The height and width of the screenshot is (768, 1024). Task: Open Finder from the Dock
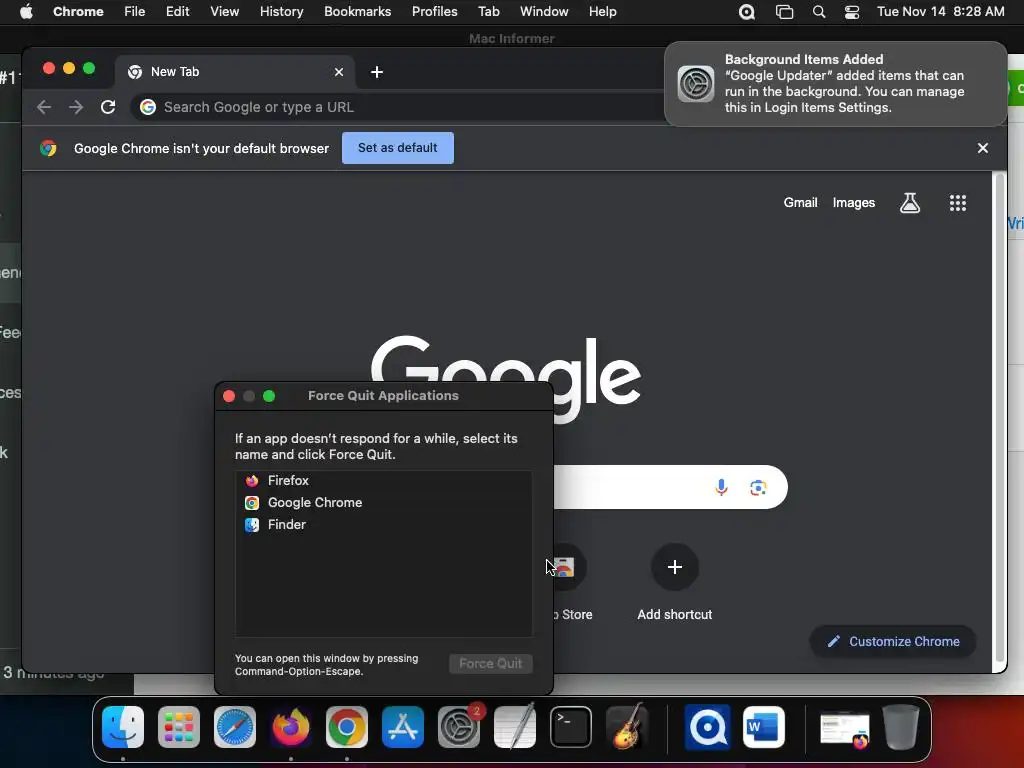click(x=123, y=727)
